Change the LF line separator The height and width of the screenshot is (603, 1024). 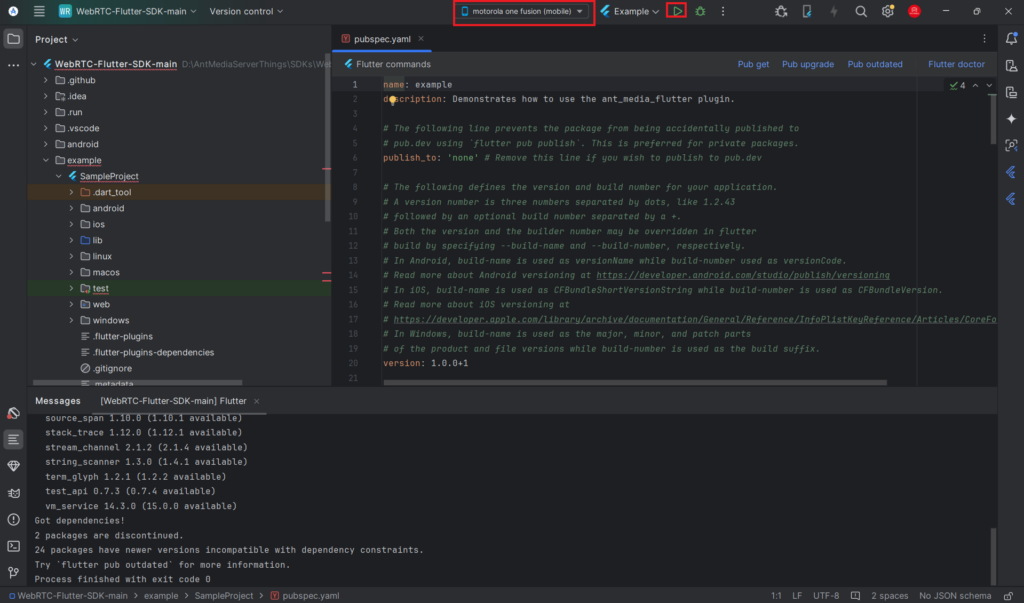coord(797,596)
